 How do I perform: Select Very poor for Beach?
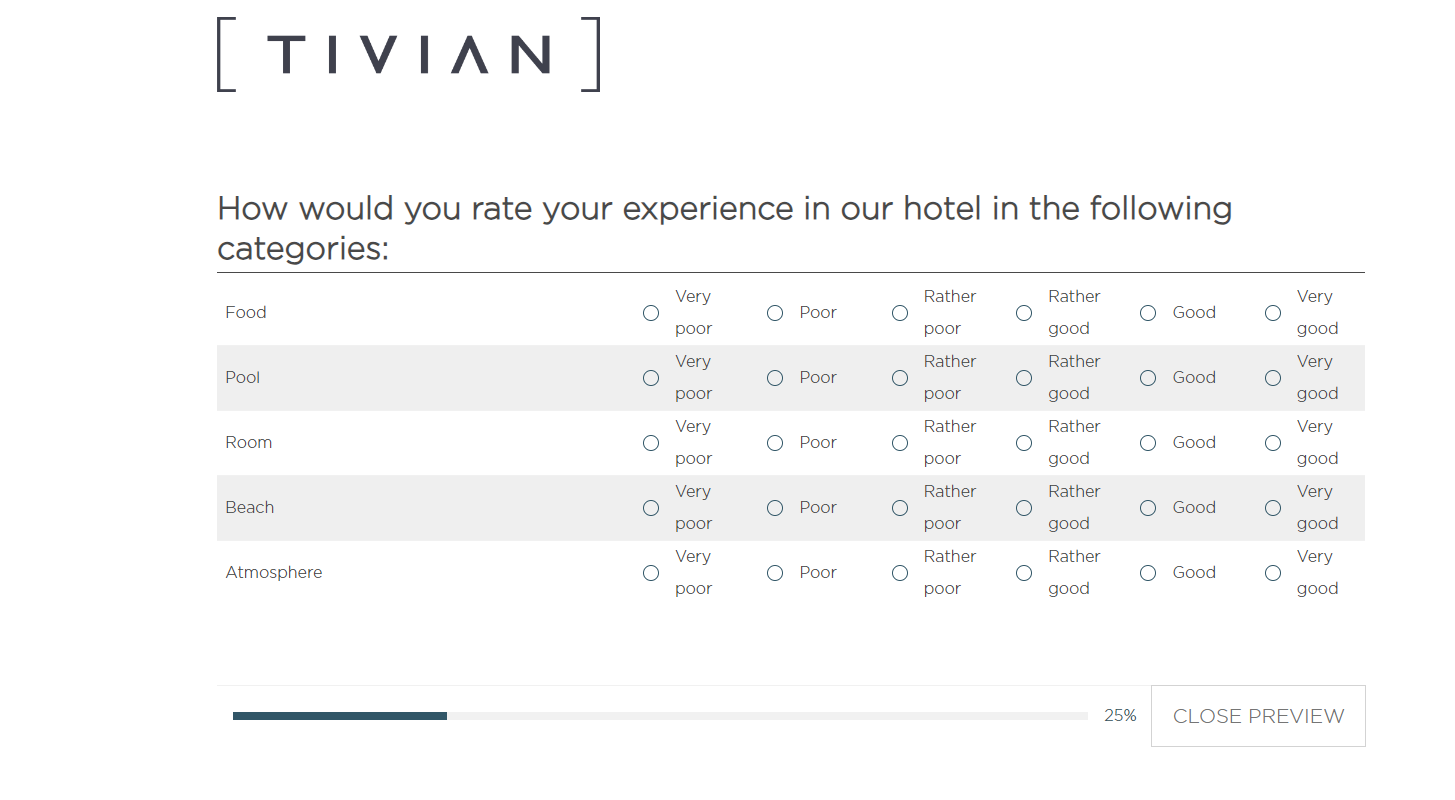(x=651, y=508)
